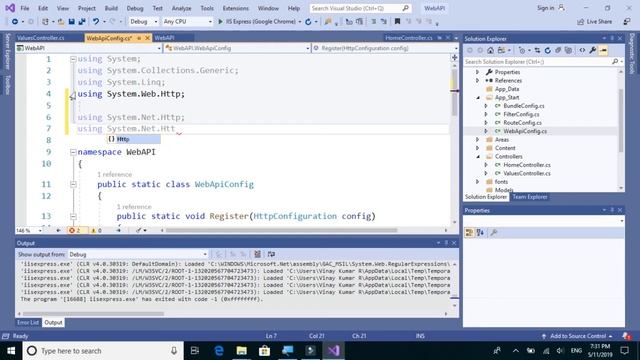The width and height of the screenshot is (640, 360).
Task: Open the WebAPI.WebApiConfig type dropdown
Action: coord(237,48)
